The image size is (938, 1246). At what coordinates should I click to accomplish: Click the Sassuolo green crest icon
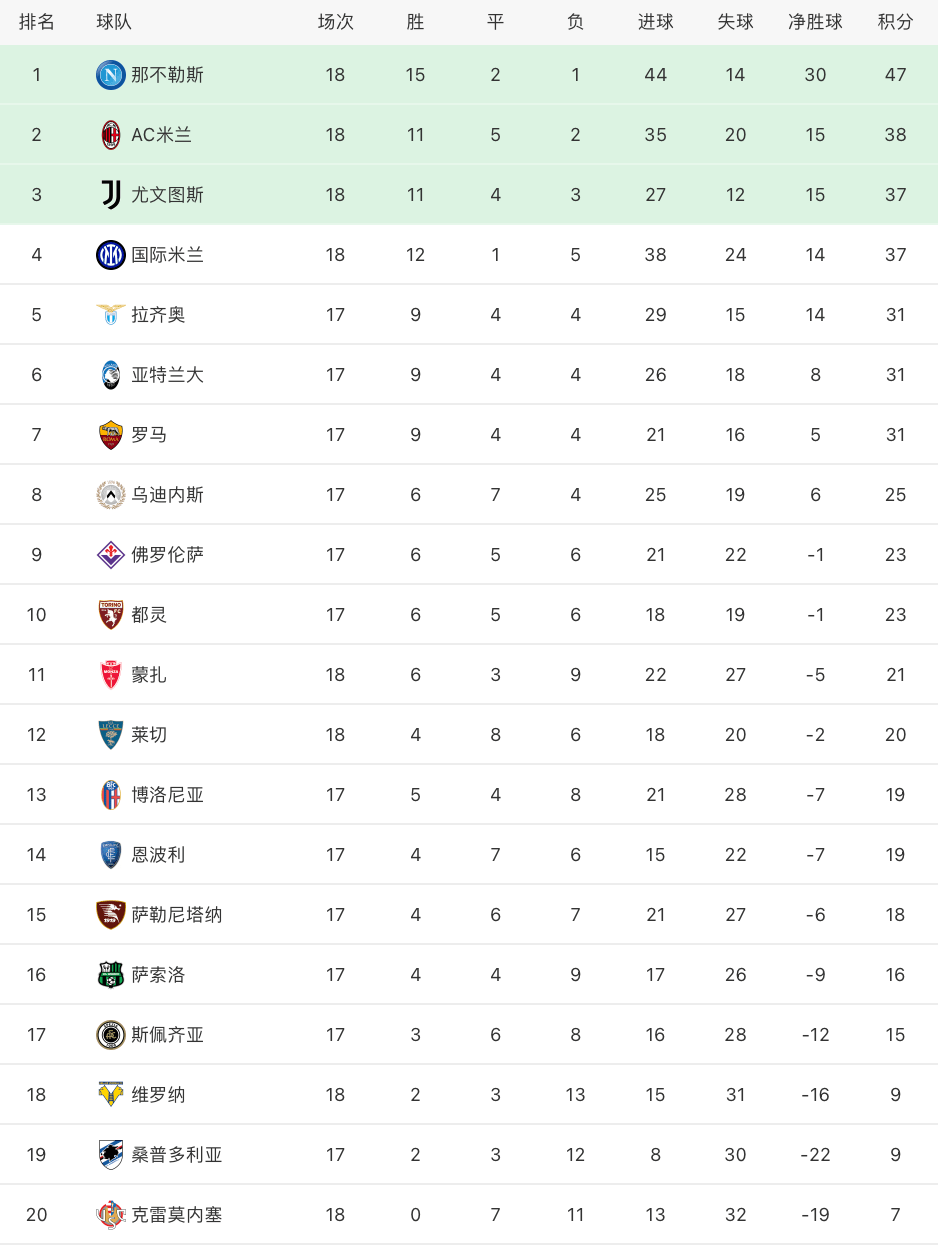click(x=111, y=975)
